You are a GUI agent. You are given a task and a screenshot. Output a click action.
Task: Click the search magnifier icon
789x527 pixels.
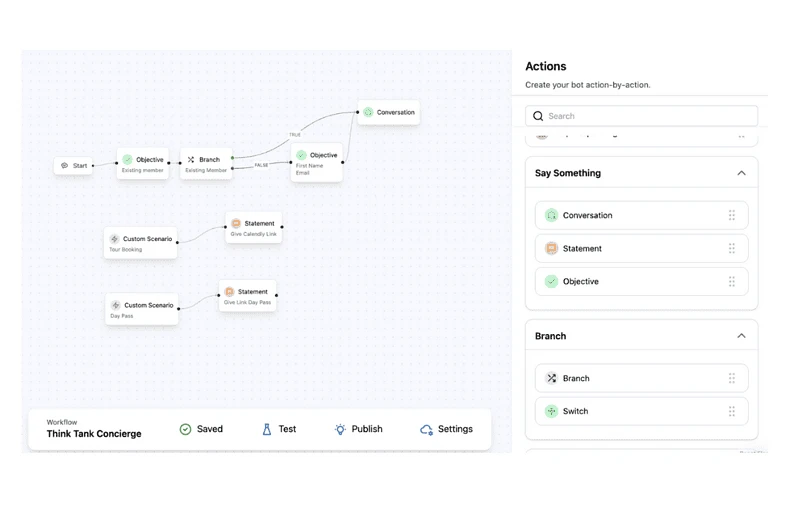538,116
